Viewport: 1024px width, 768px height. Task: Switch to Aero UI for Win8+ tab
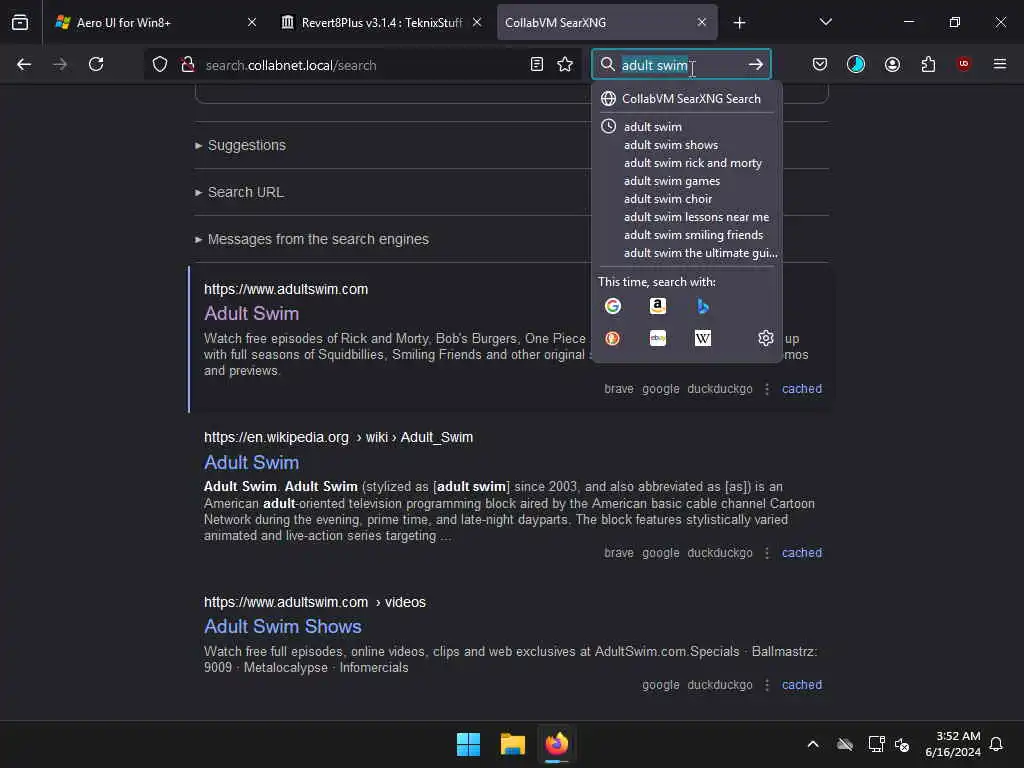point(155,22)
